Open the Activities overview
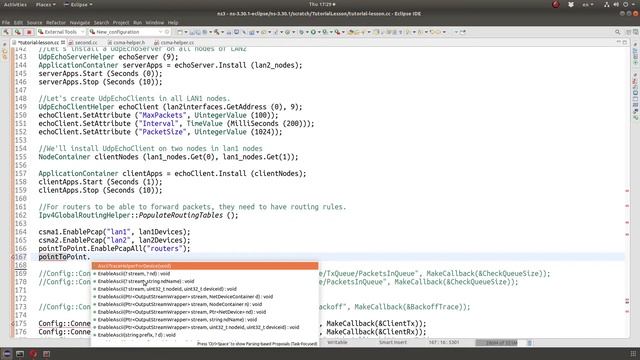 (x=15, y=4)
